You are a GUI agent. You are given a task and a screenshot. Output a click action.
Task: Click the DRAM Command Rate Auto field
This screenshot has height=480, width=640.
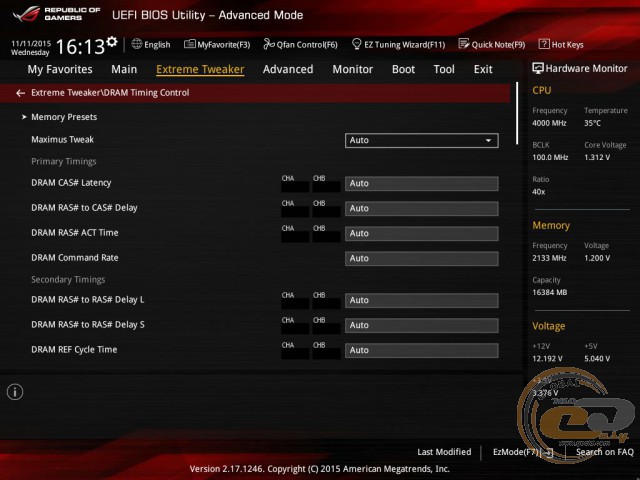coord(422,258)
